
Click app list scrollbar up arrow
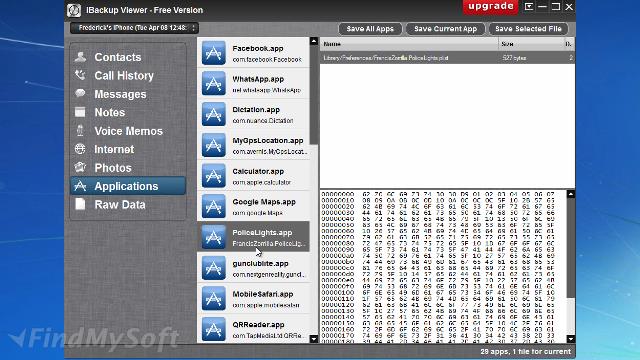[313, 41]
